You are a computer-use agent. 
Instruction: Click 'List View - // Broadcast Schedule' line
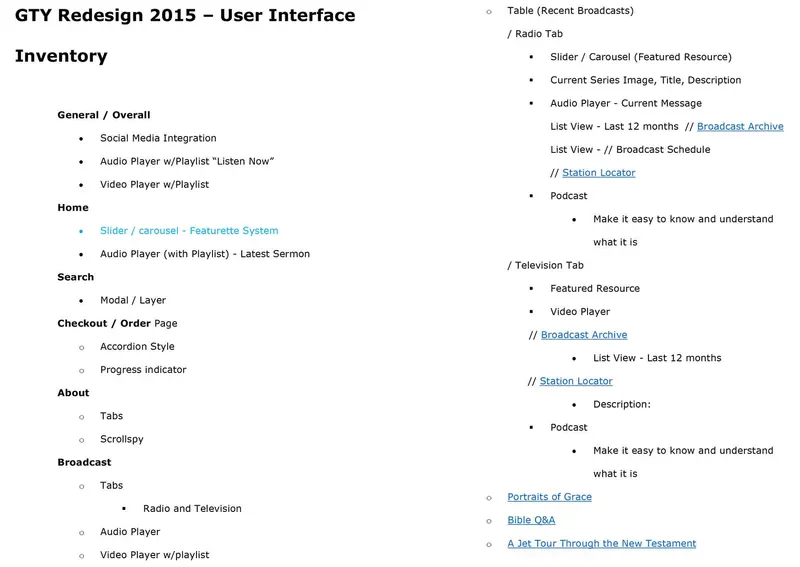pyautogui.click(x=630, y=150)
